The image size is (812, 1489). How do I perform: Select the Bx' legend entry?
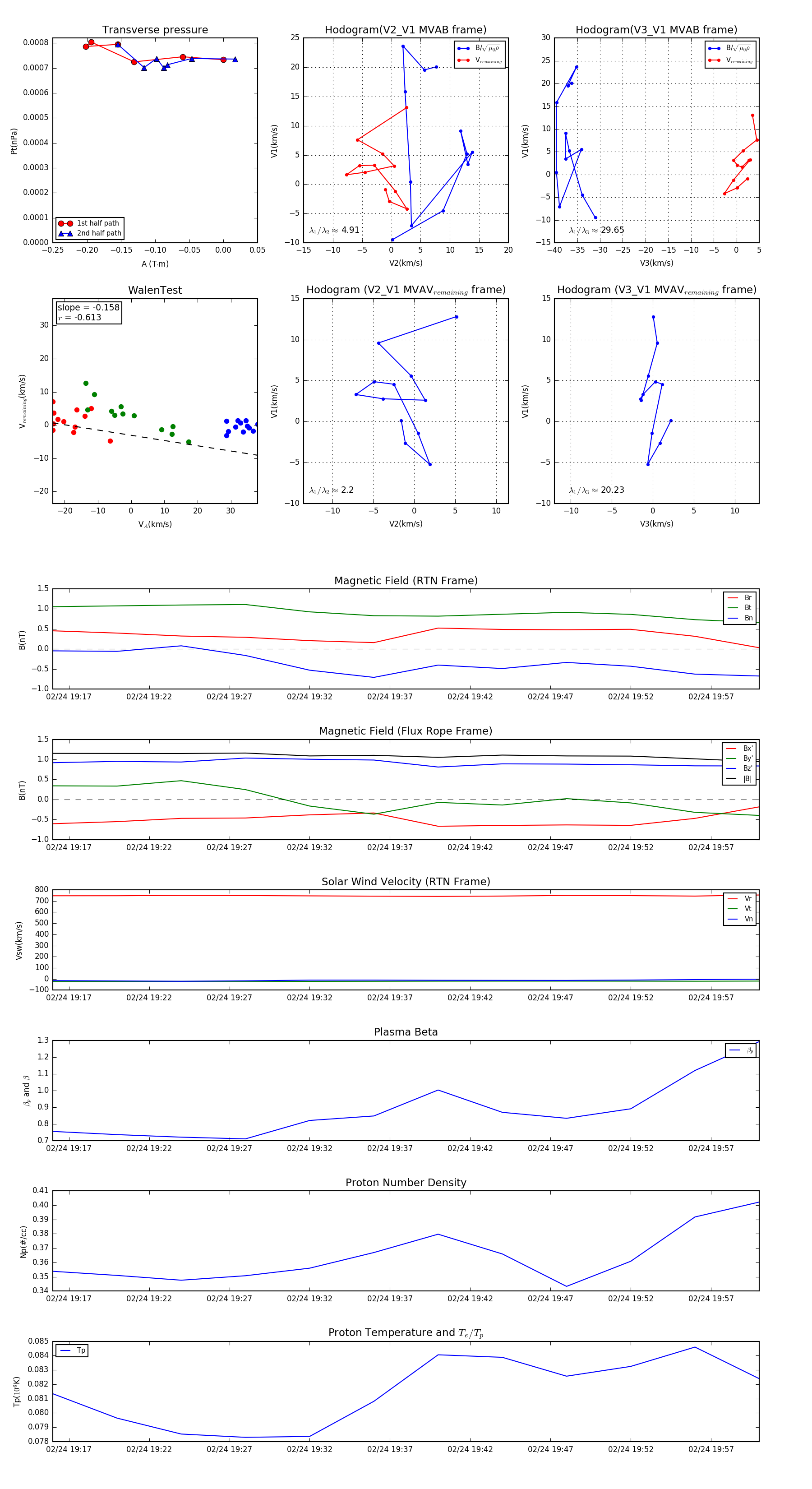point(740,749)
